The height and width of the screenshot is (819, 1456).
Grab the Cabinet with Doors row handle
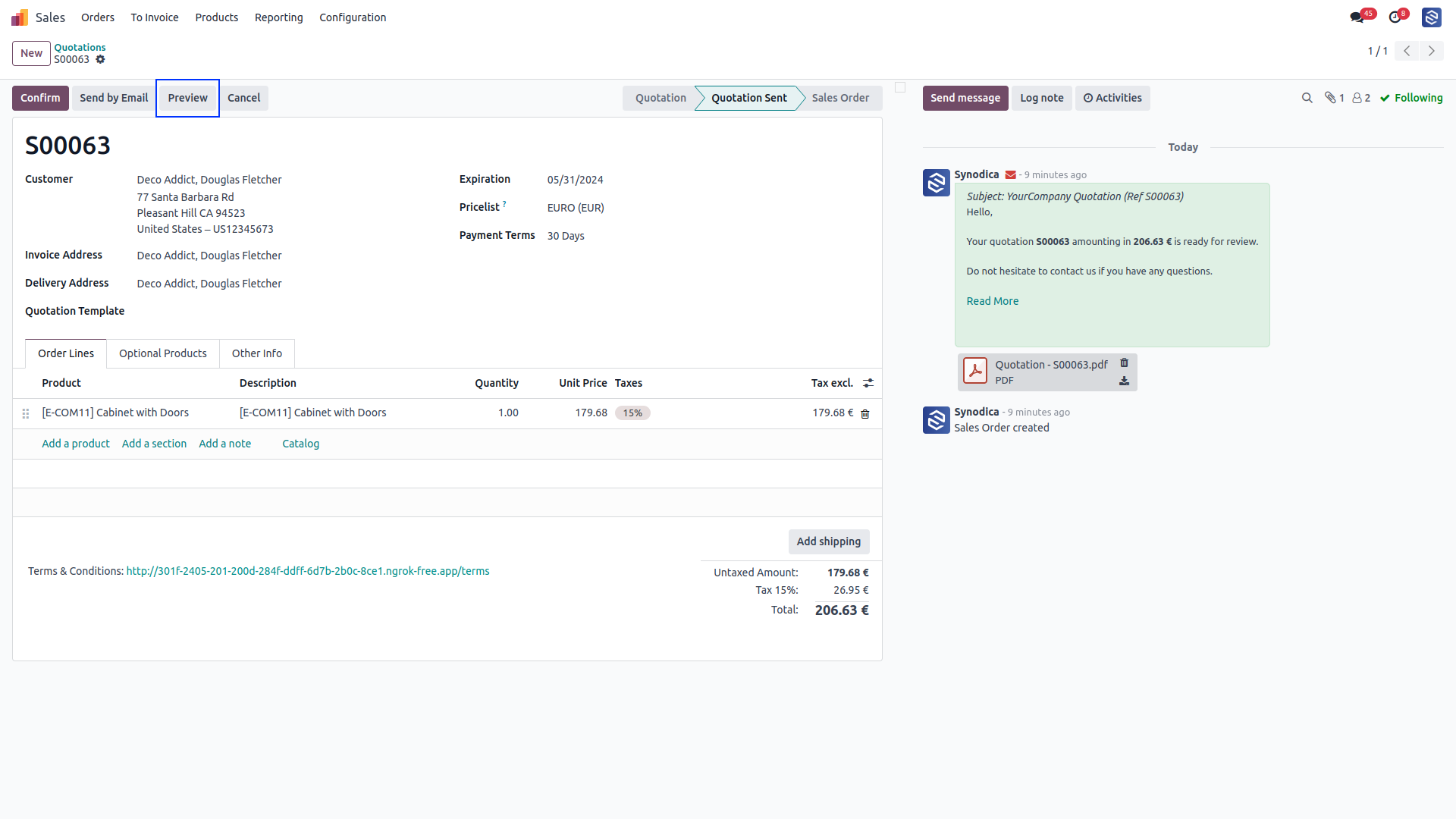click(x=26, y=413)
